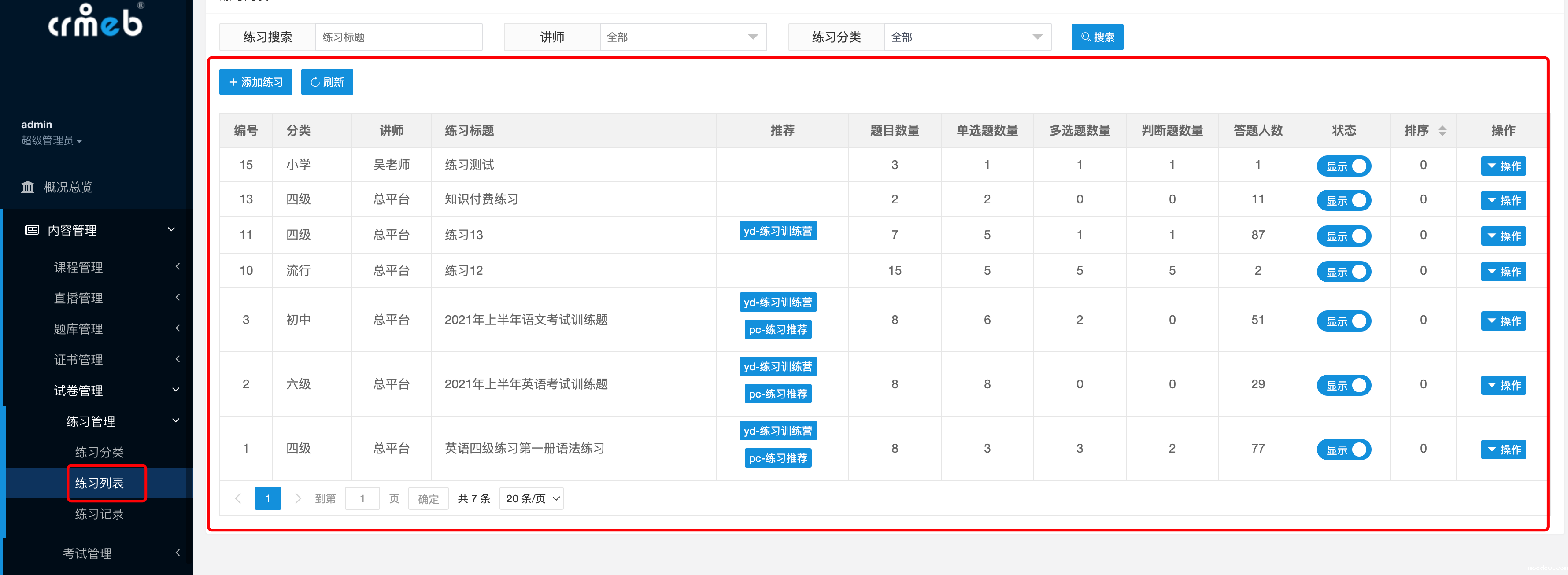Go to next page arrow

298,498
